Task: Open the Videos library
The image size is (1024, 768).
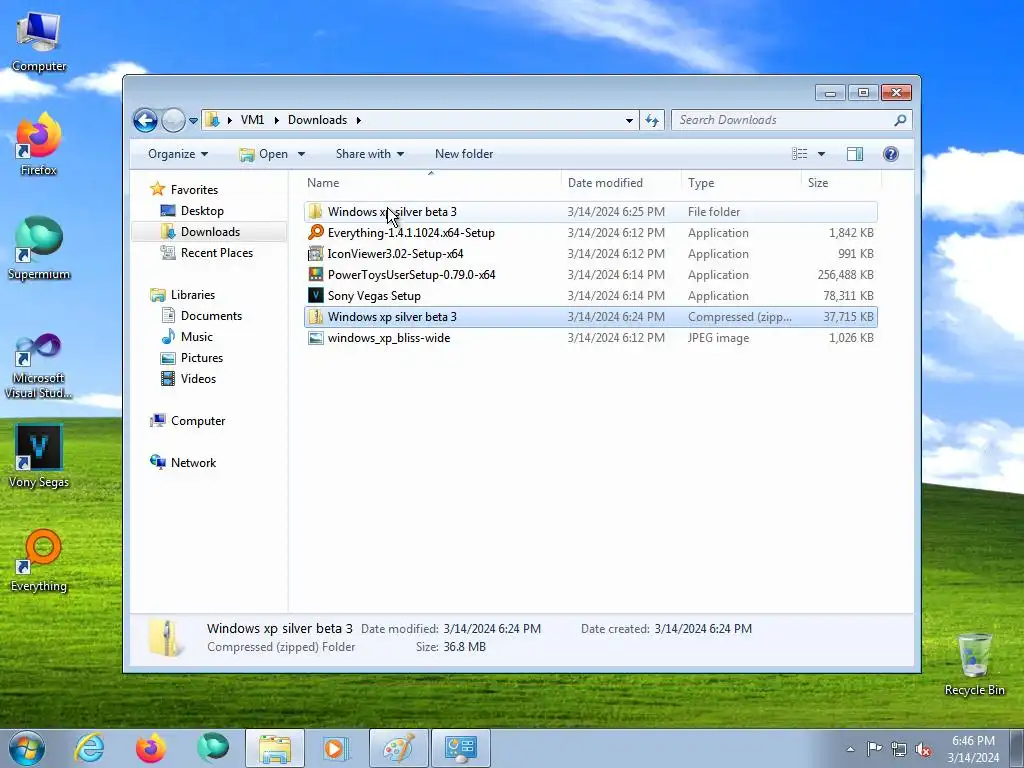Action: click(198, 379)
